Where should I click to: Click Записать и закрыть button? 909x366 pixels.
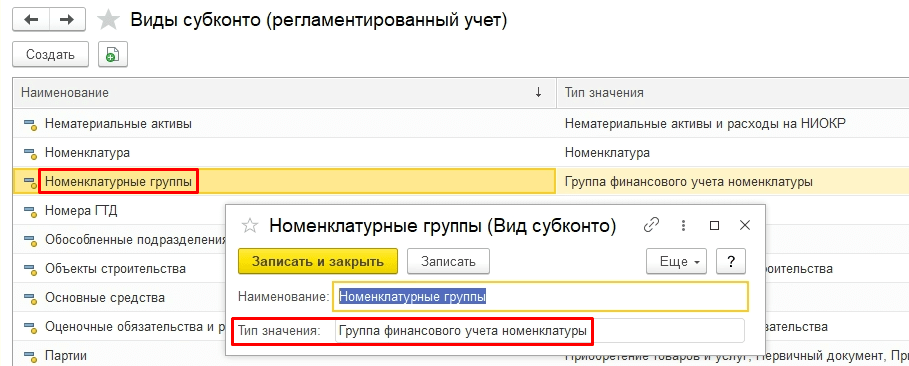[x=318, y=262]
